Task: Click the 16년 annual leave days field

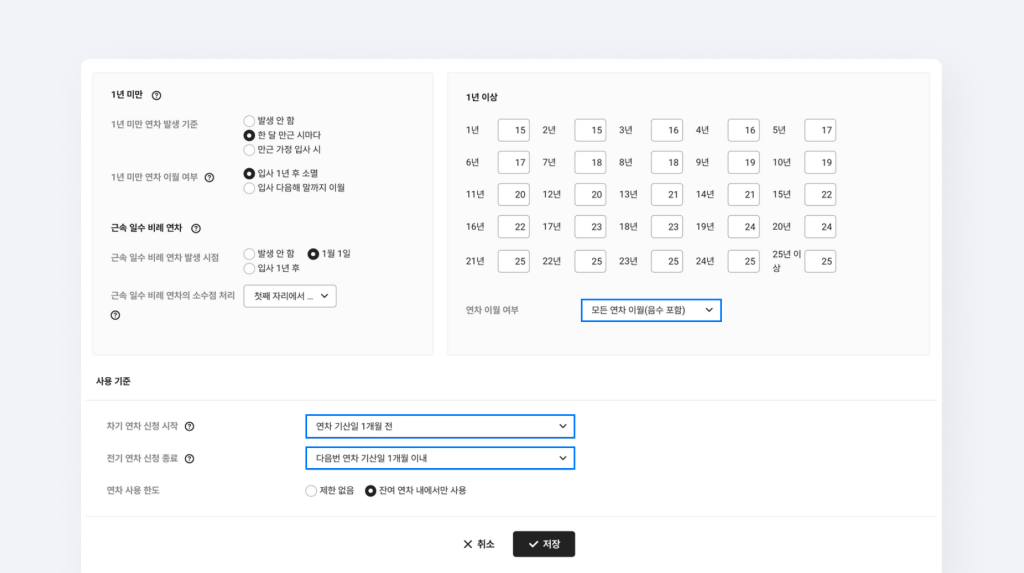Action: (x=513, y=227)
